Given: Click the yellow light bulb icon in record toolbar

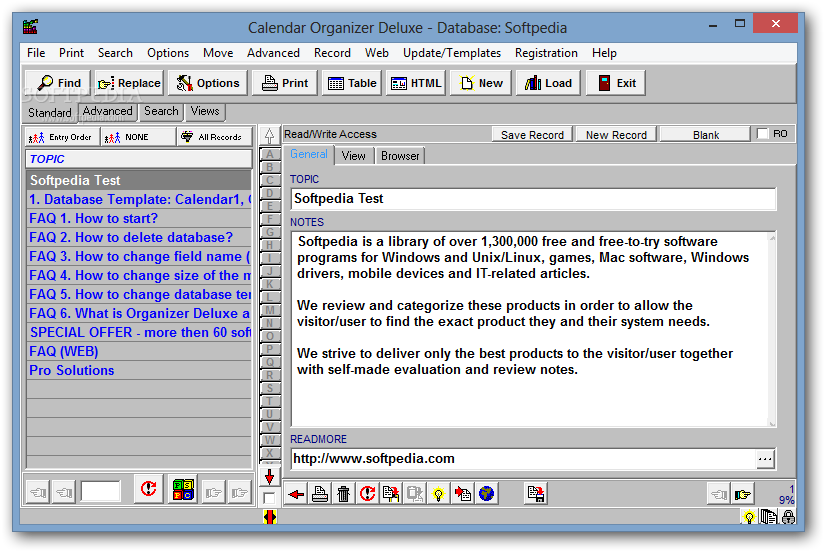Looking at the screenshot, I should 438,494.
